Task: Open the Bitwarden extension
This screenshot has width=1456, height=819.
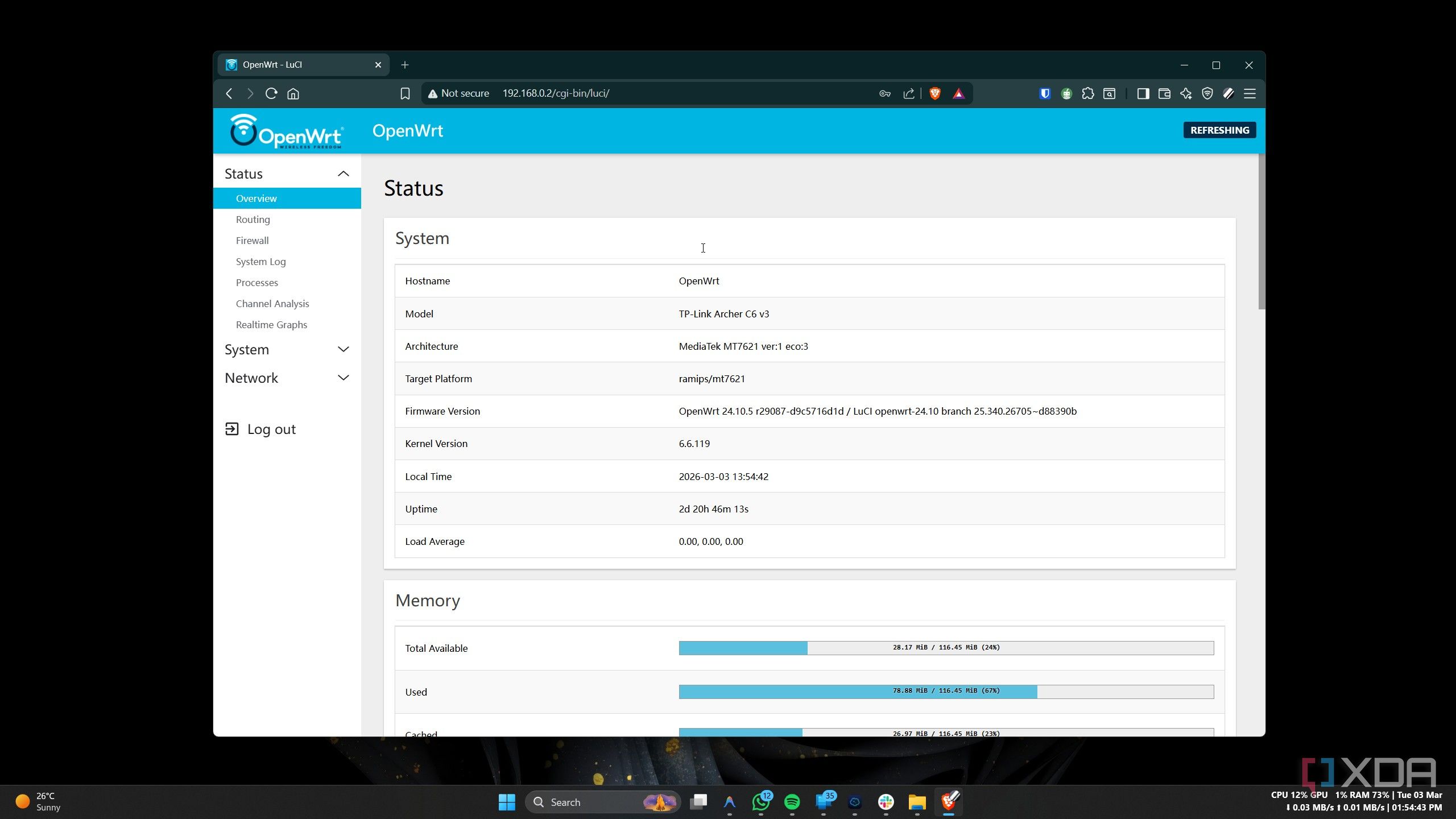Action: coord(1045,93)
